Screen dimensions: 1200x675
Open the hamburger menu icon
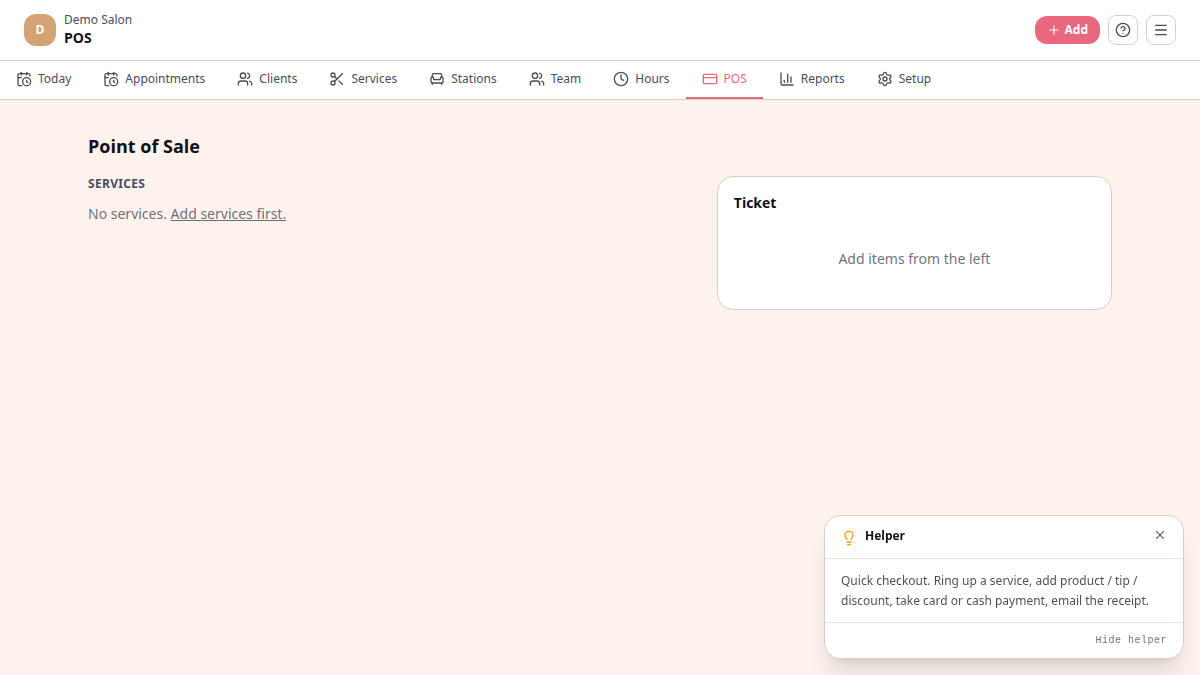(x=1161, y=30)
